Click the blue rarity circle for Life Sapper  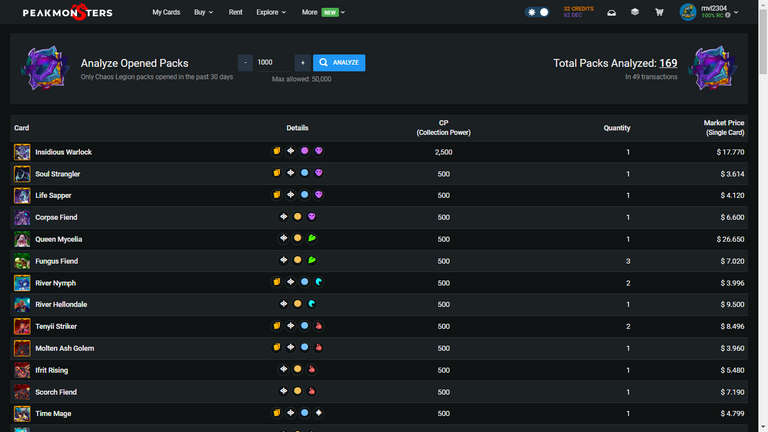305,195
